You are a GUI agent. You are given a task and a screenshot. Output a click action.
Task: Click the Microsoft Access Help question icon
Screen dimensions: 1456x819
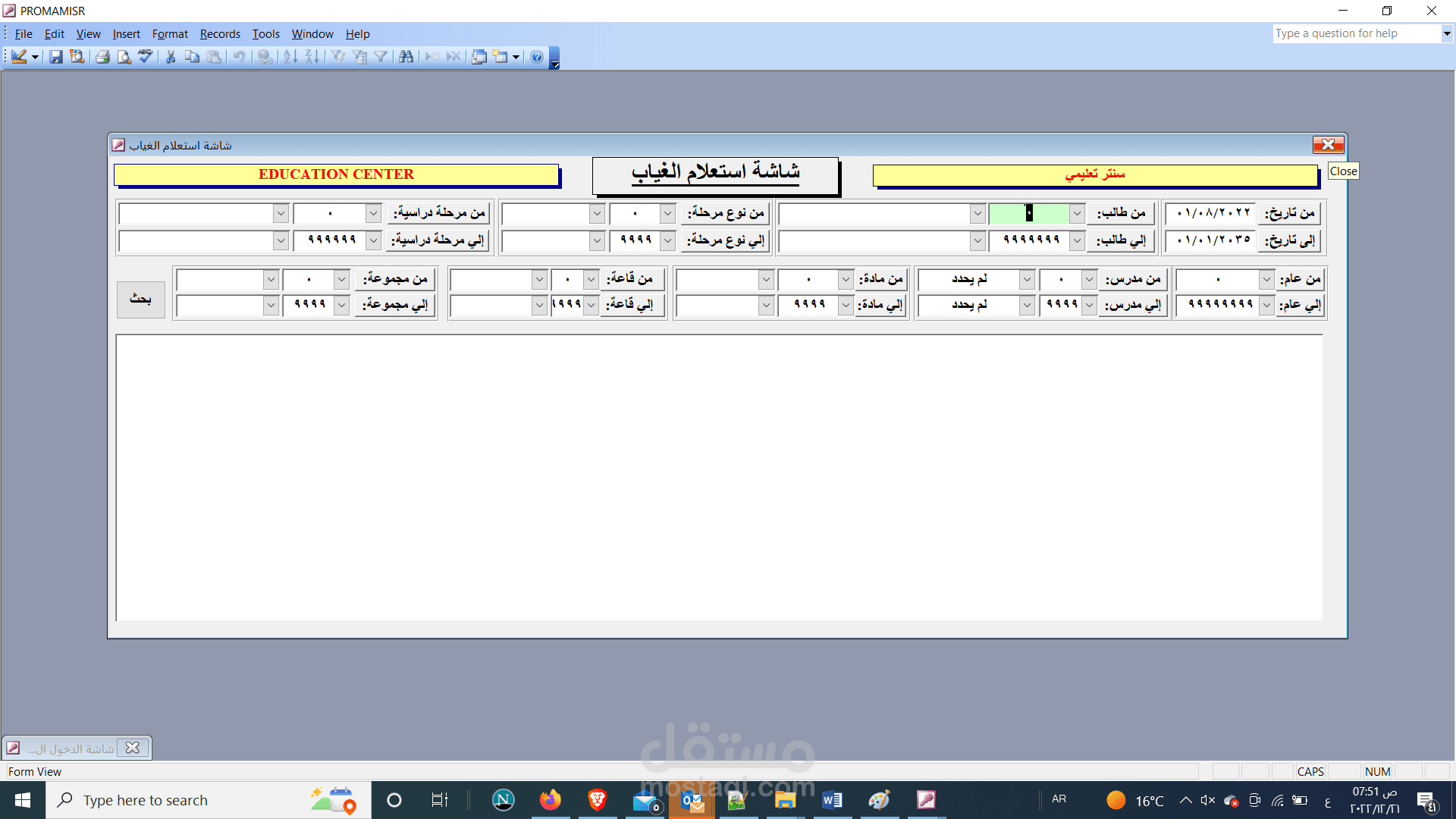tap(537, 57)
